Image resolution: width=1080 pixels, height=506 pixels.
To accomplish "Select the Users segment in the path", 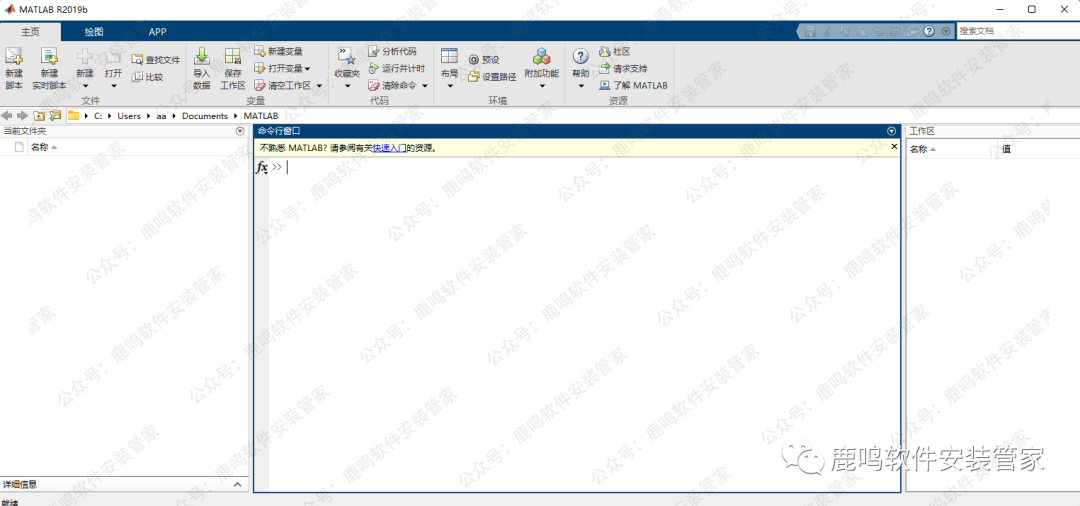I will (129, 116).
